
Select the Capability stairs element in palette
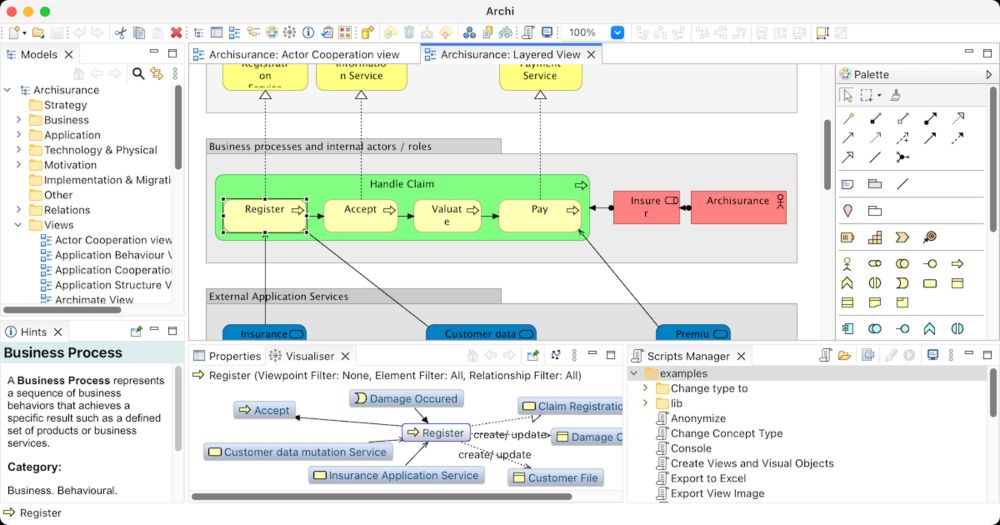(875, 237)
